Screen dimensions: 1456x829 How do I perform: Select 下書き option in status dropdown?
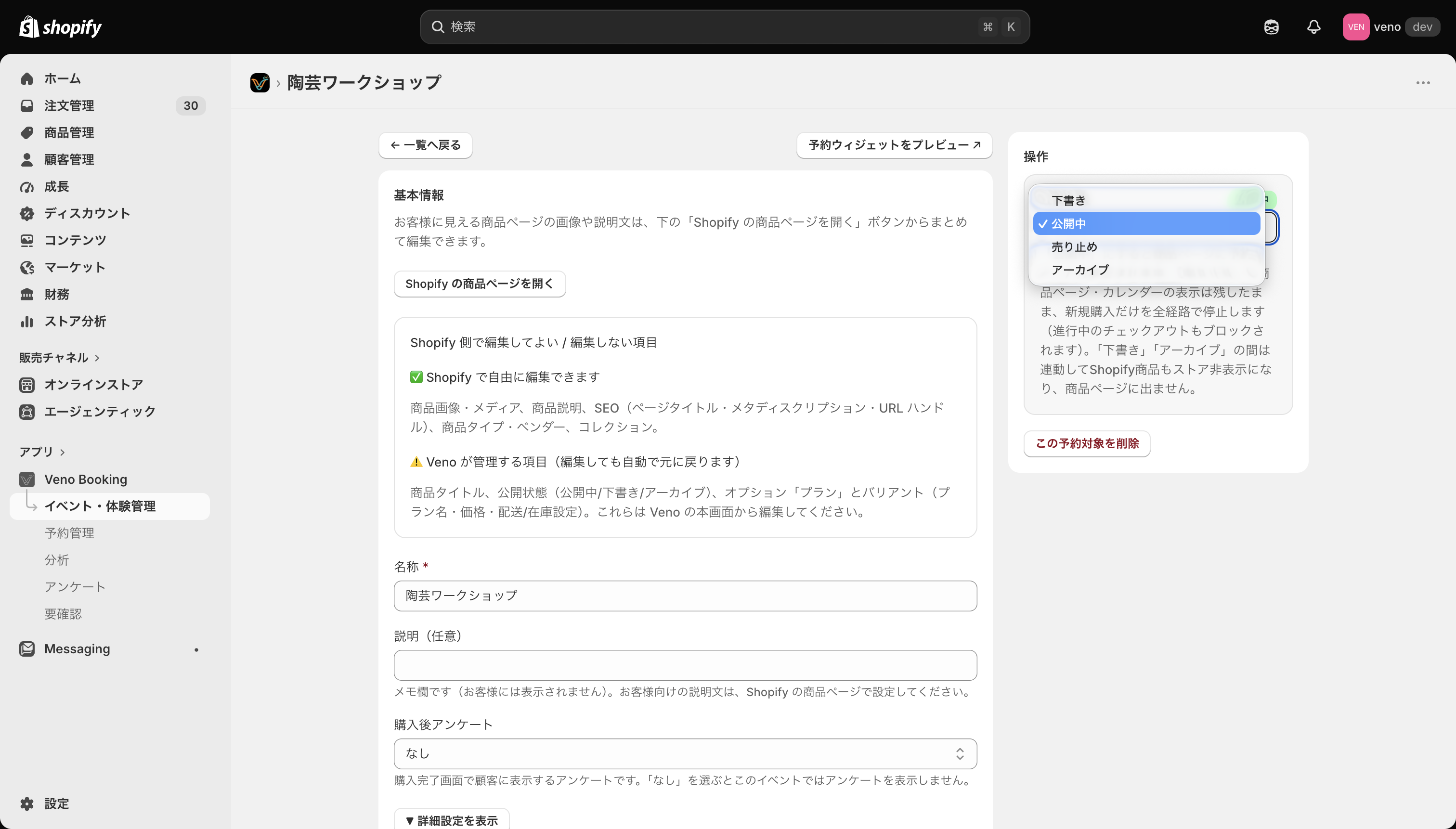(x=1146, y=200)
